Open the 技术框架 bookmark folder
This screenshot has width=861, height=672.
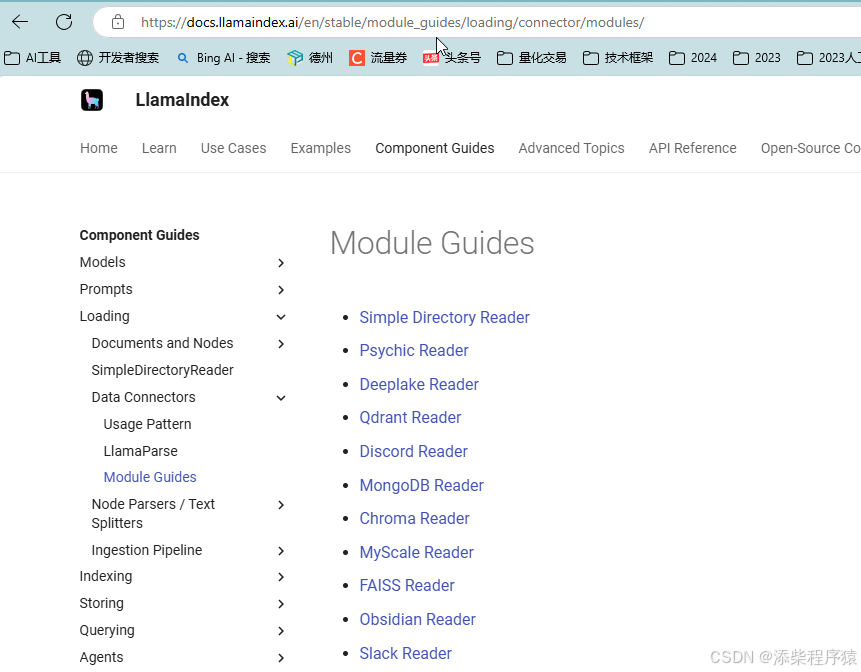point(618,58)
